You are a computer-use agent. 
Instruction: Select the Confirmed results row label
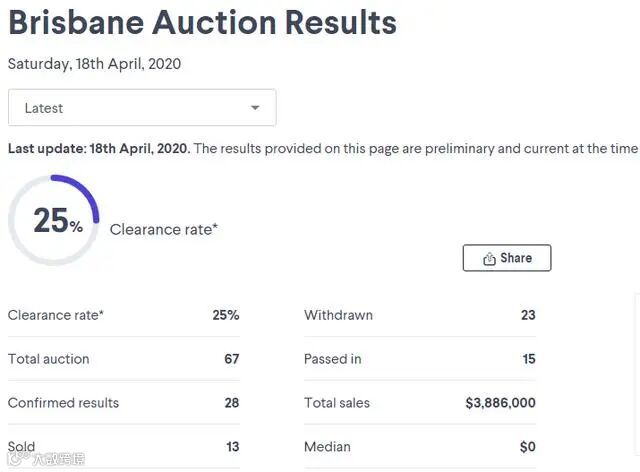coord(63,403)
